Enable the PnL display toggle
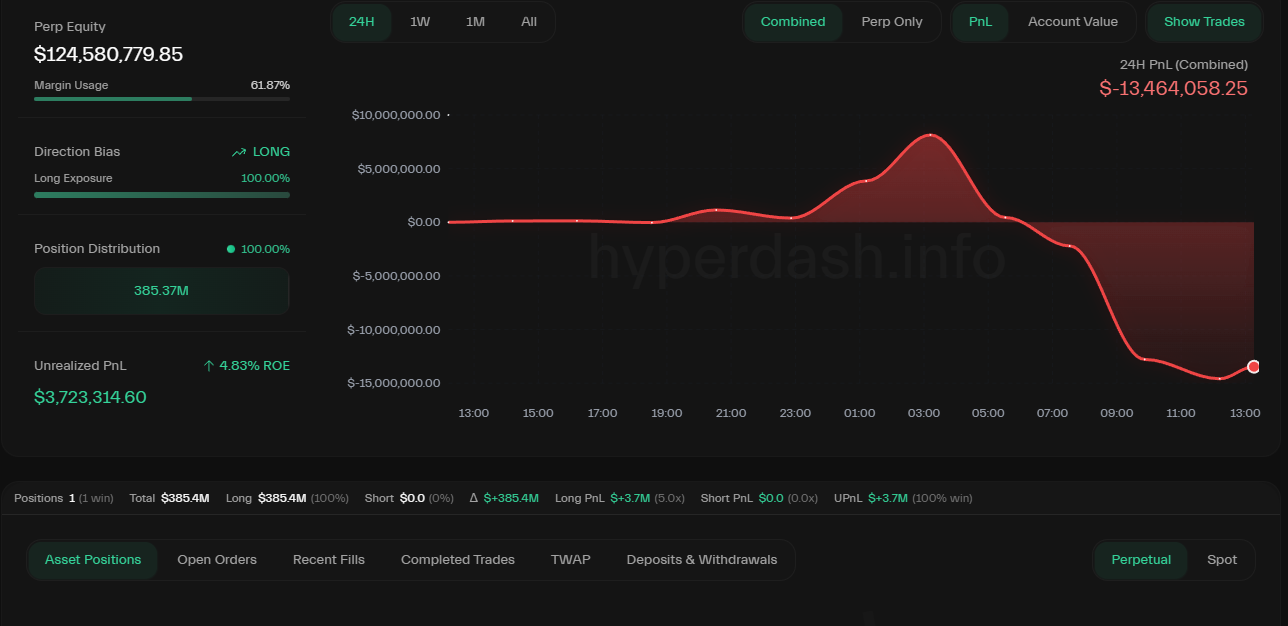The height and width of the screenshot is (626, 1288). [979, 21]
